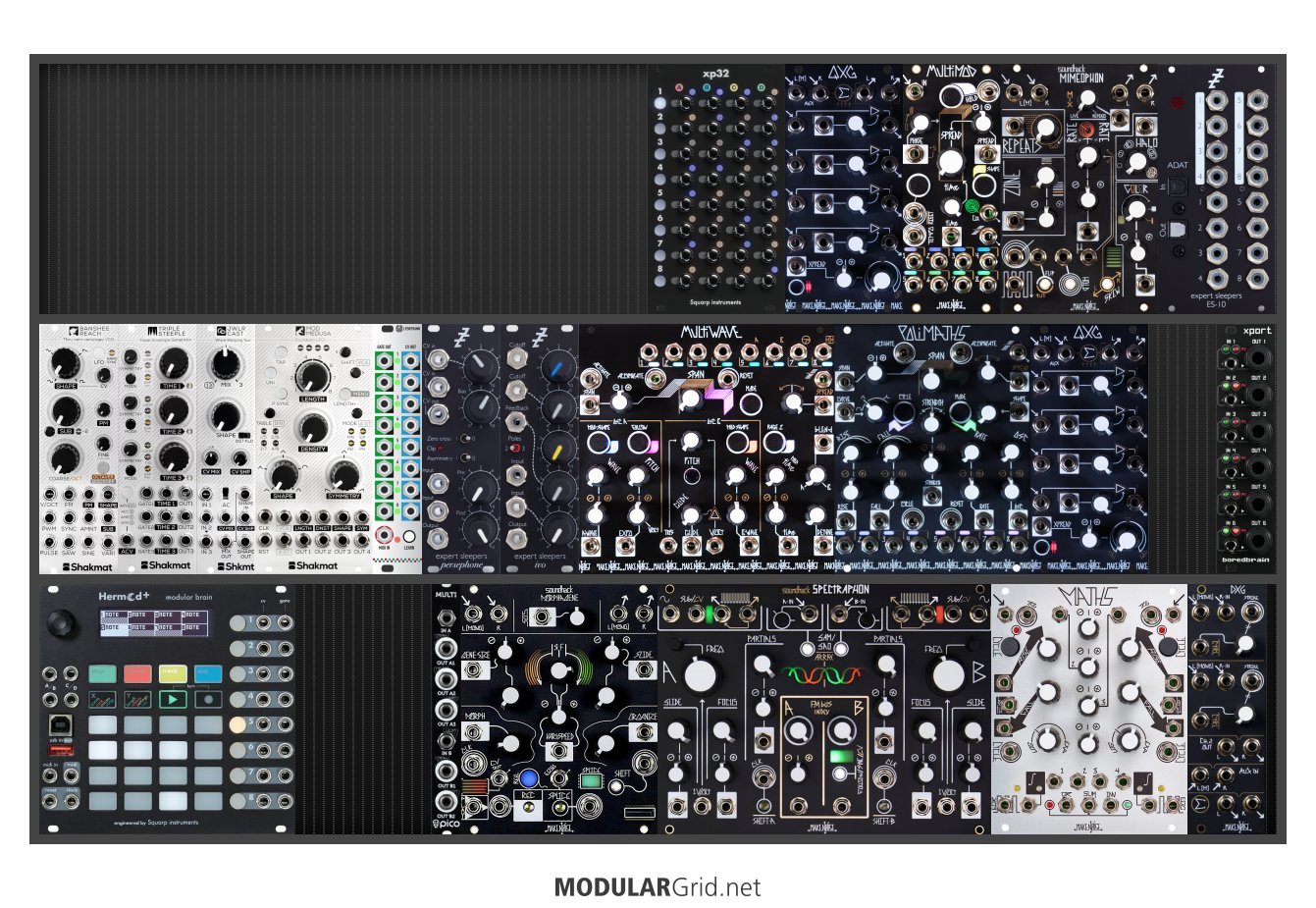Viewport: 1316px width, 908px height.
Task: Adjust the Vari-Speed knob on Morphagene
Action: (560, 668)
